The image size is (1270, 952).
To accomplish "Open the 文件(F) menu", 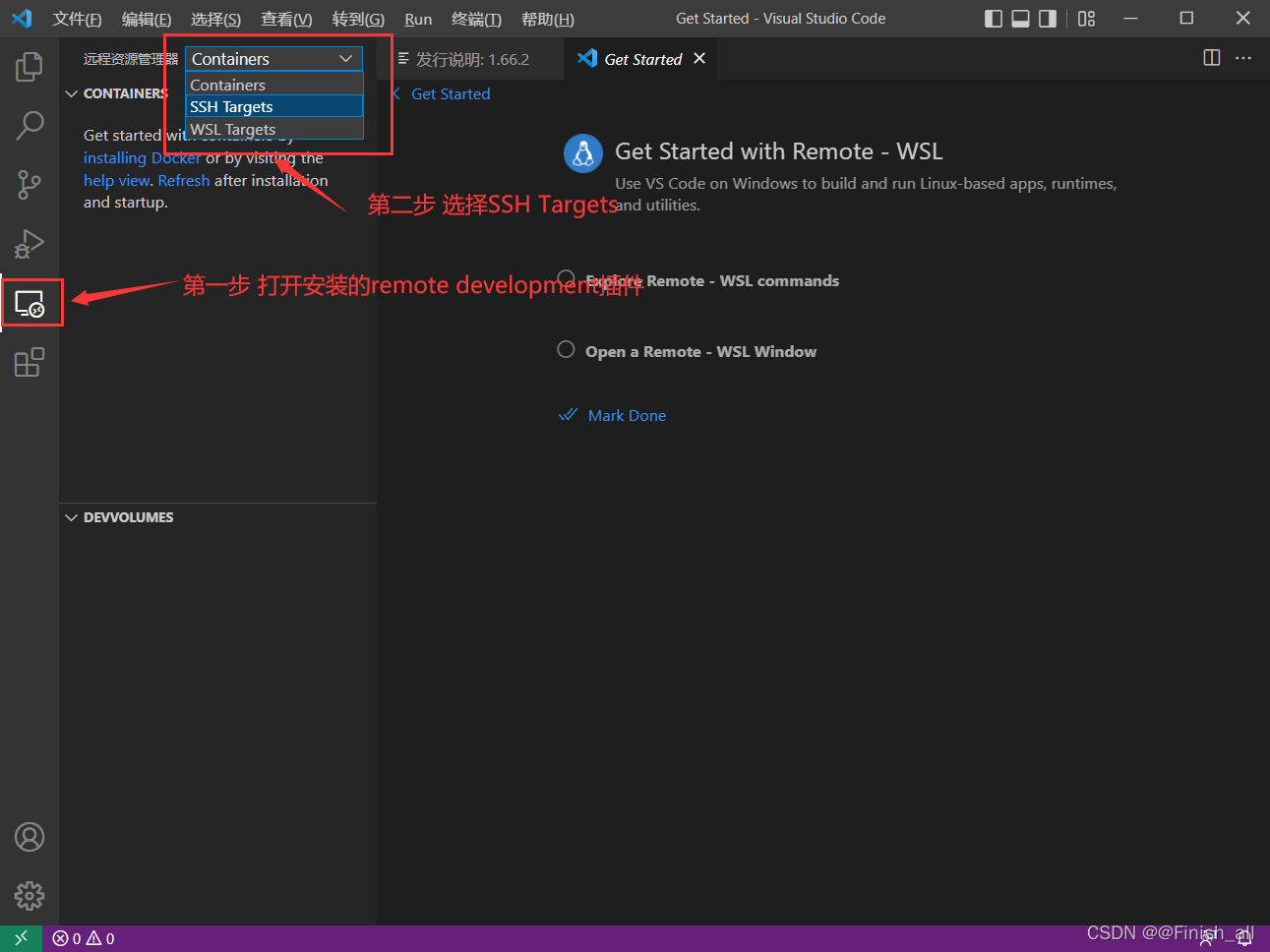I will tap(77, 19).
